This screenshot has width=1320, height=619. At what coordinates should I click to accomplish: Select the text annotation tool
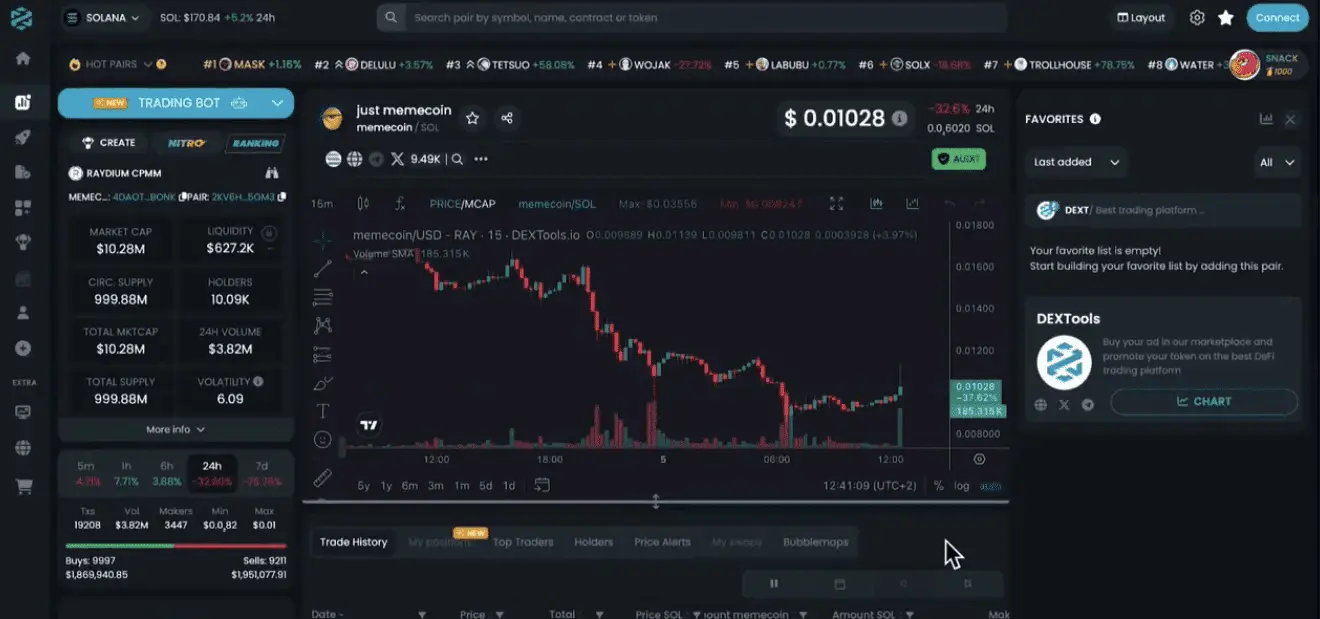point(323,411)
